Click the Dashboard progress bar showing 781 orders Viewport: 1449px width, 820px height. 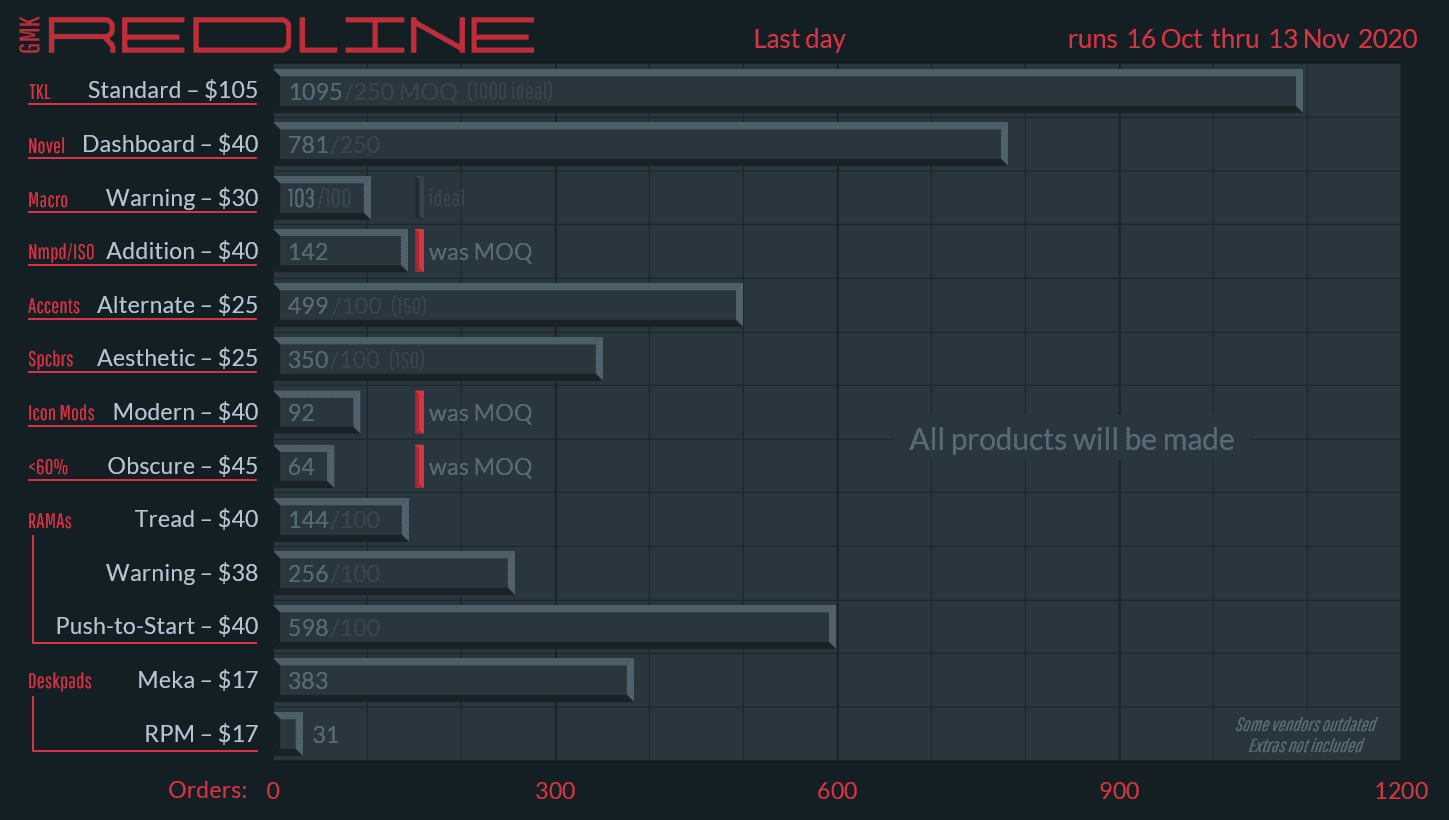pyautogui.click(x=640, y=144)
